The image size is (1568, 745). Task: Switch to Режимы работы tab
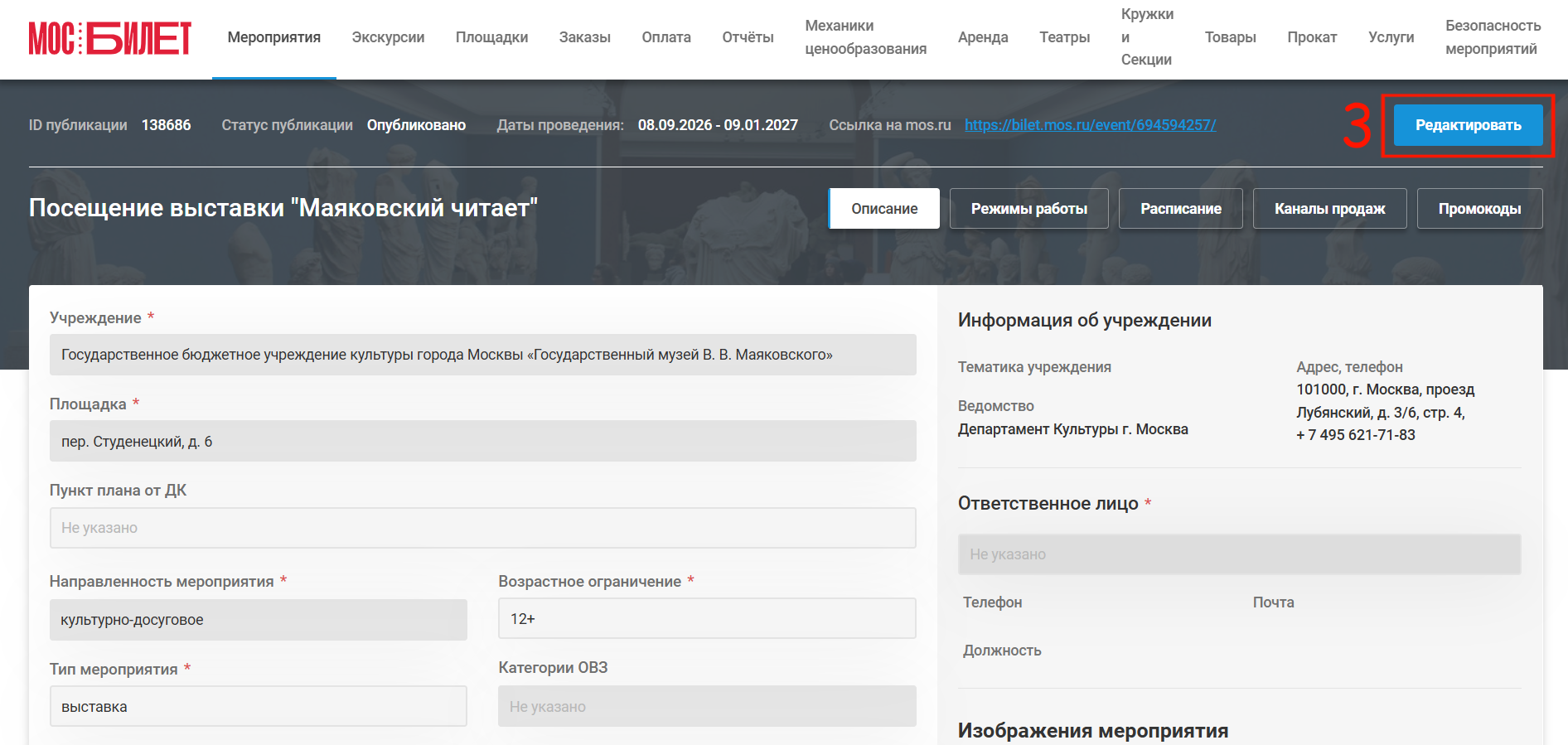tap(1029, 209)
